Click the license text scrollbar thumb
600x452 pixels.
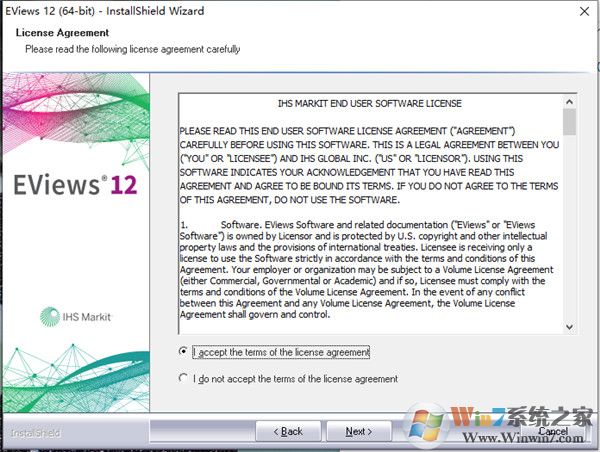[x=569, y=122]
